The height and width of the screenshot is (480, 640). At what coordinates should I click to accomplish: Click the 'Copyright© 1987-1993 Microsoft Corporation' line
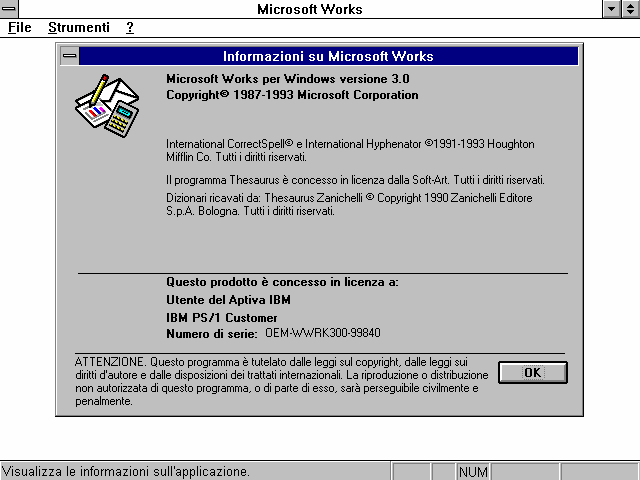point(292,95)
